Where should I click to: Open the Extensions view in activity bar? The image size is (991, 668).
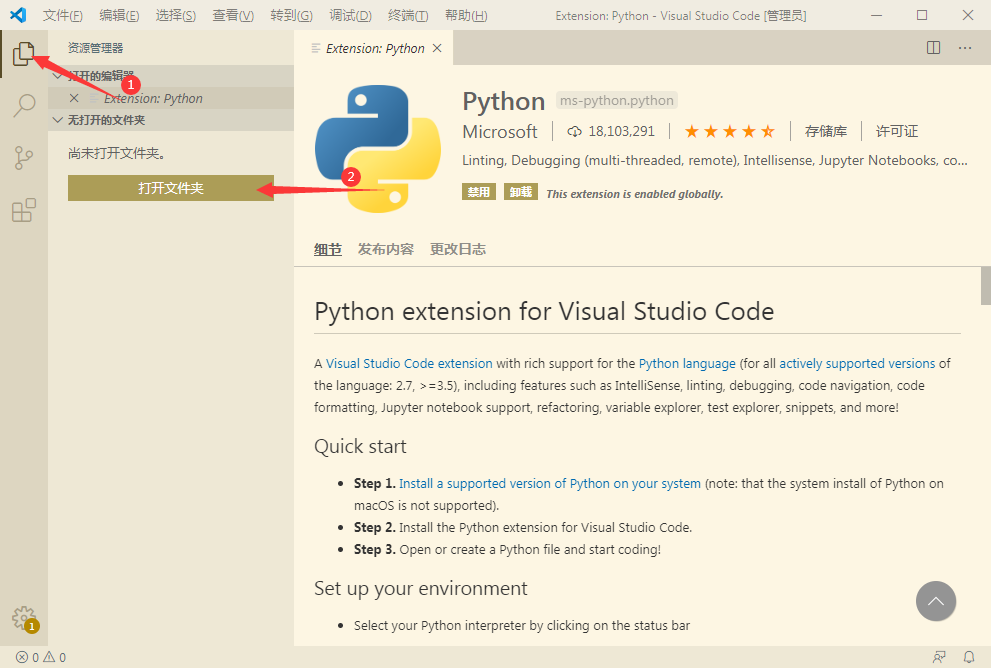coord(24,210)
